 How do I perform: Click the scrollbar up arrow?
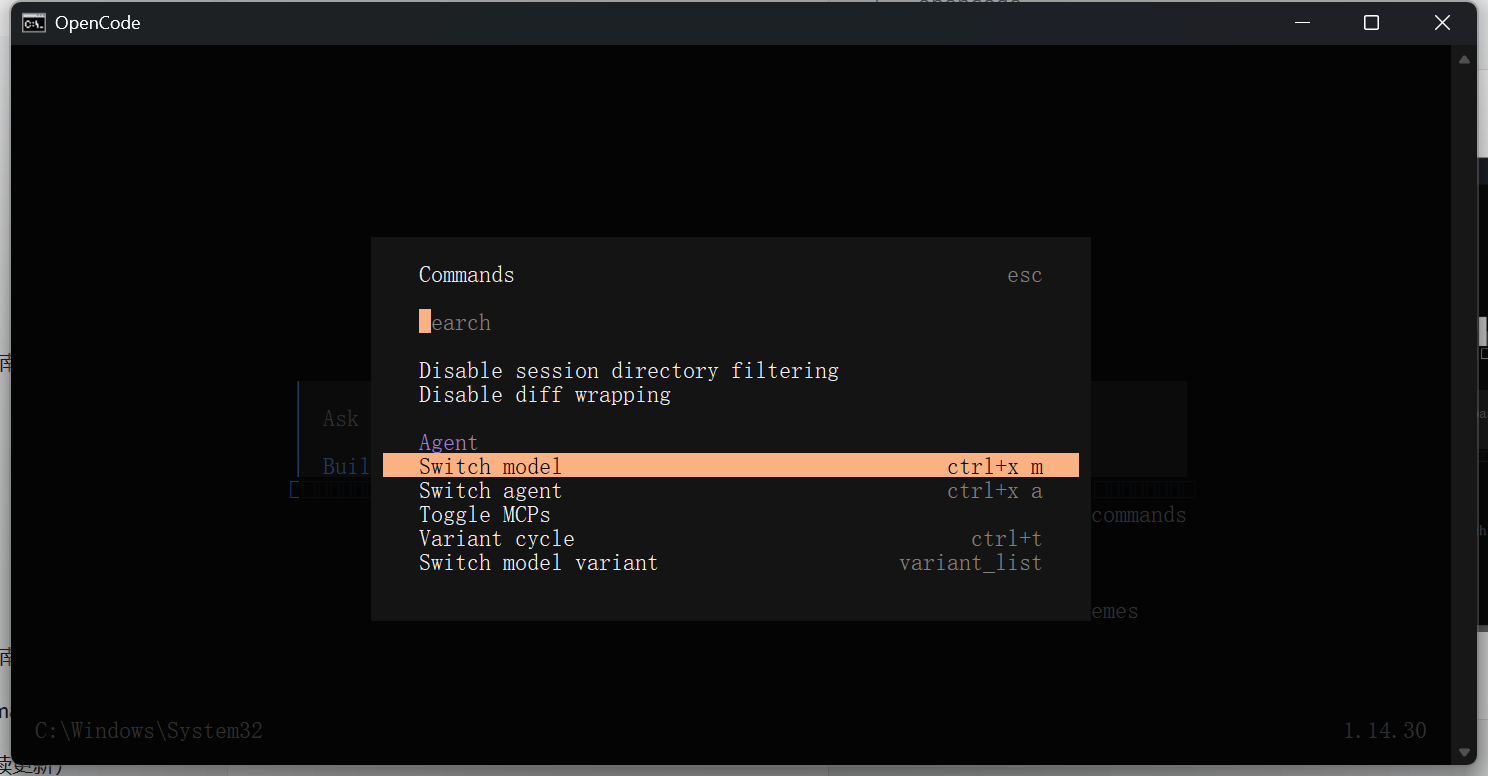click(1465, 59)
